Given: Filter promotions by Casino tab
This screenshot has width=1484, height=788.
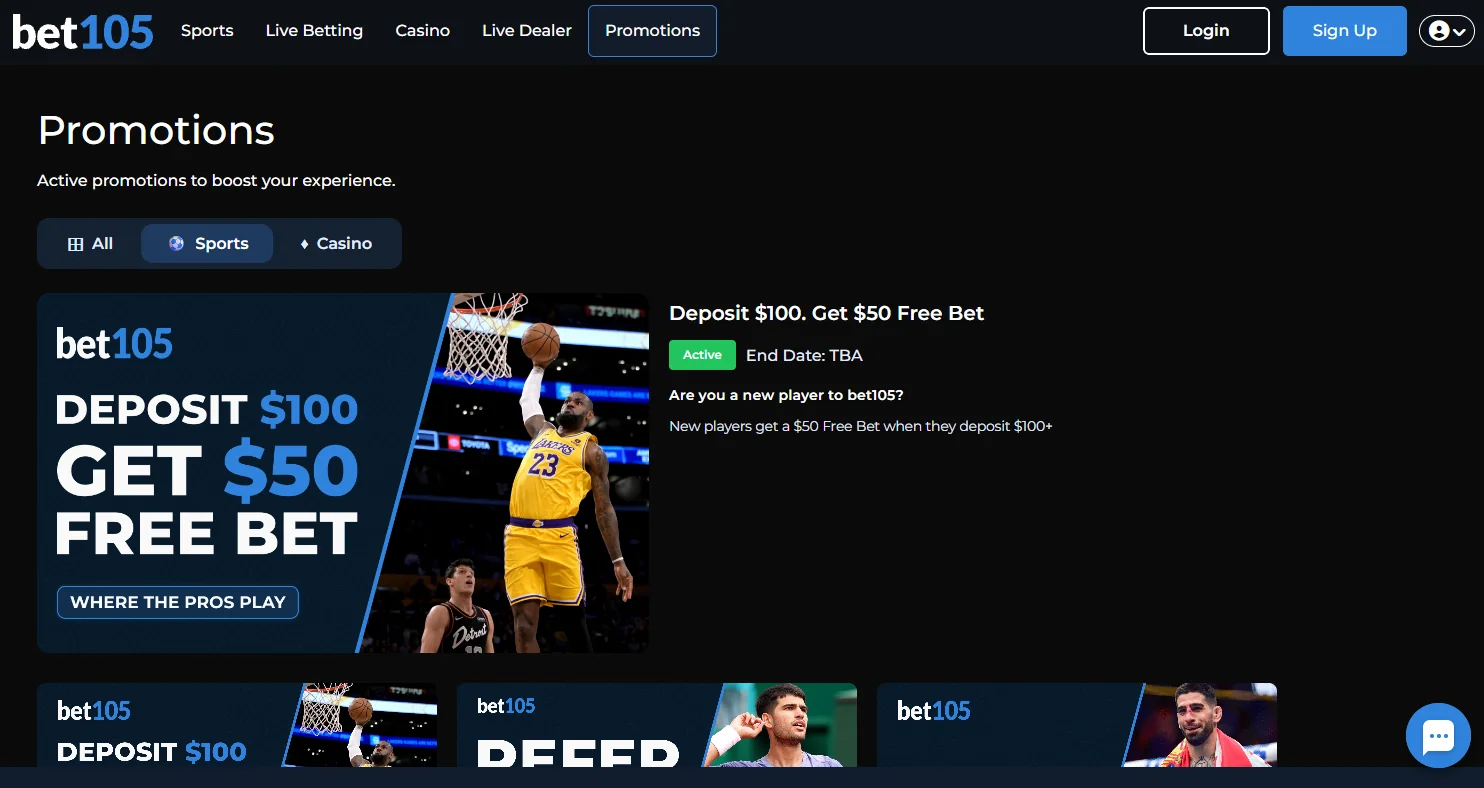Looking at the screenshot, I should (336, 244).
